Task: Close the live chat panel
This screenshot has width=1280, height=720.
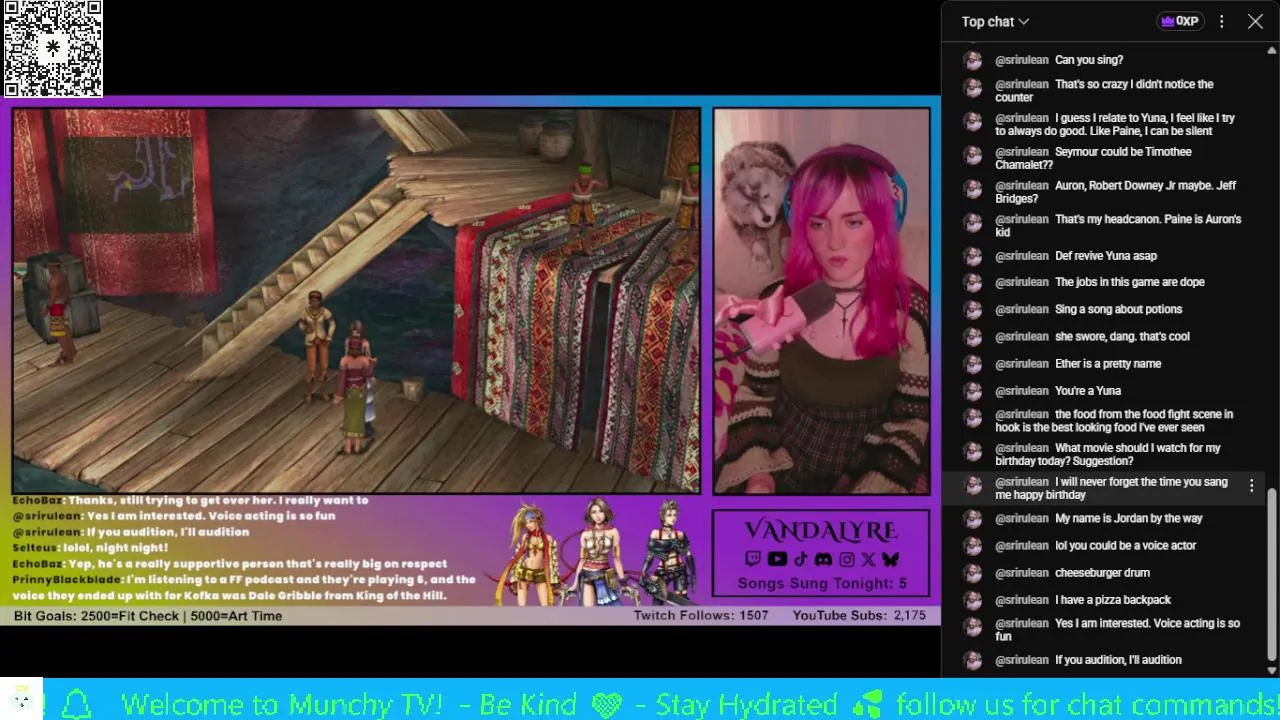Action: click(x=1255, y=21)
